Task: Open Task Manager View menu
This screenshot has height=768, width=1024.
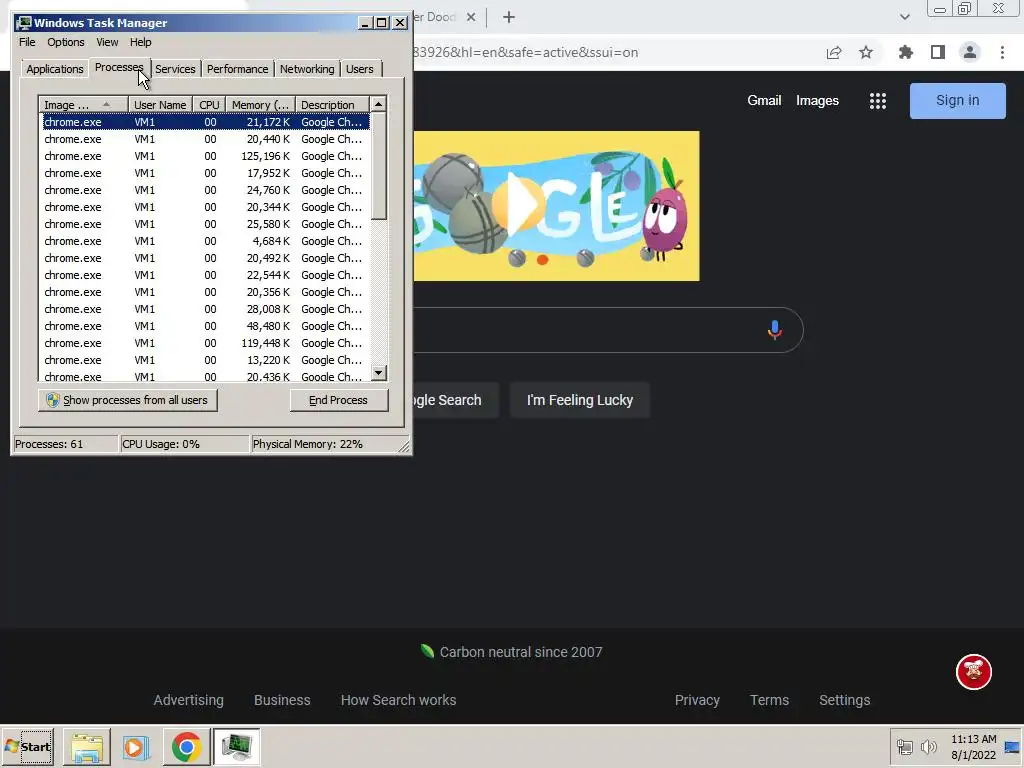Action: [x=107, y=42]
